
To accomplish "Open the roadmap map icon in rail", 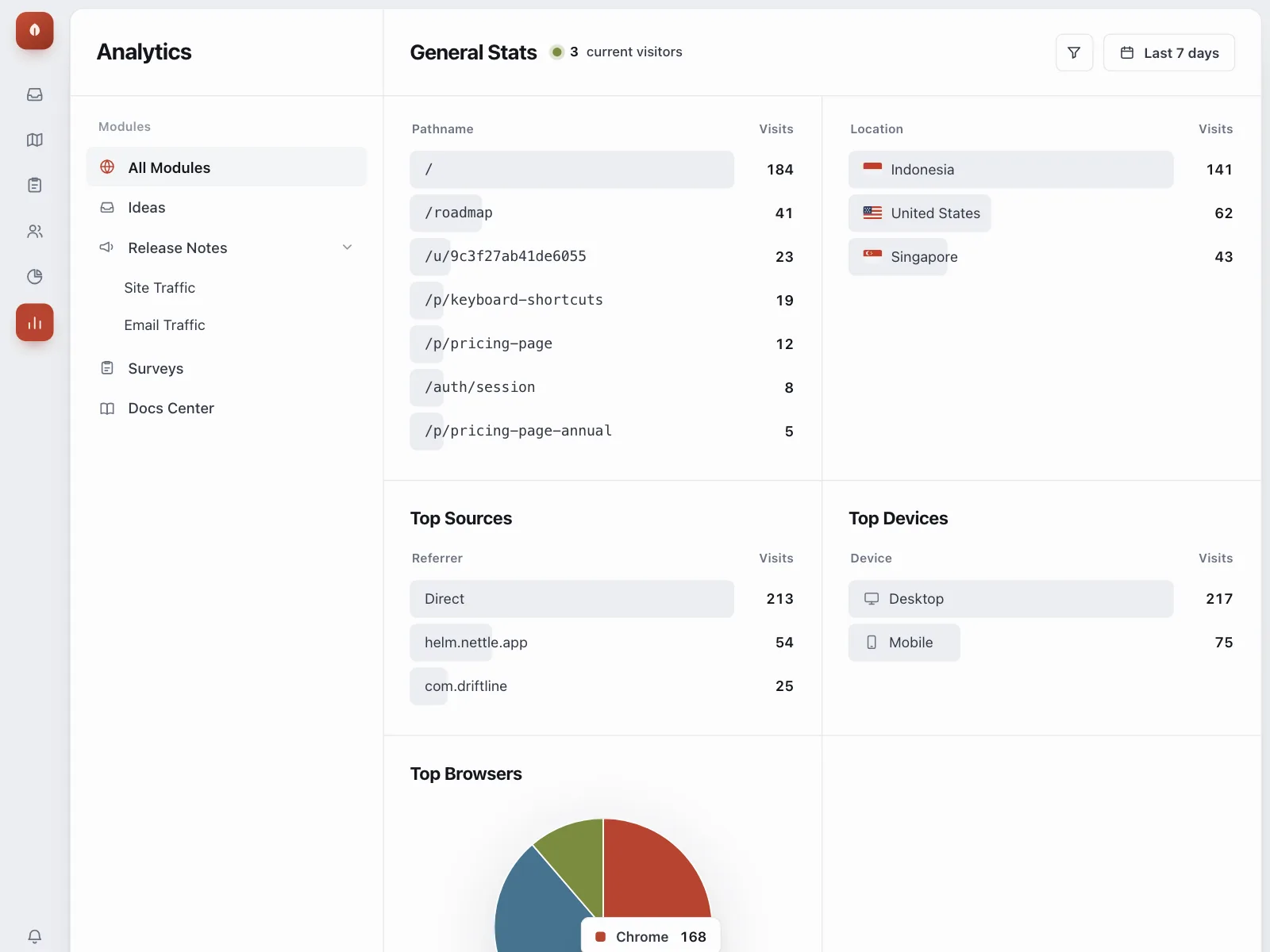I will [x=35, y=140].
